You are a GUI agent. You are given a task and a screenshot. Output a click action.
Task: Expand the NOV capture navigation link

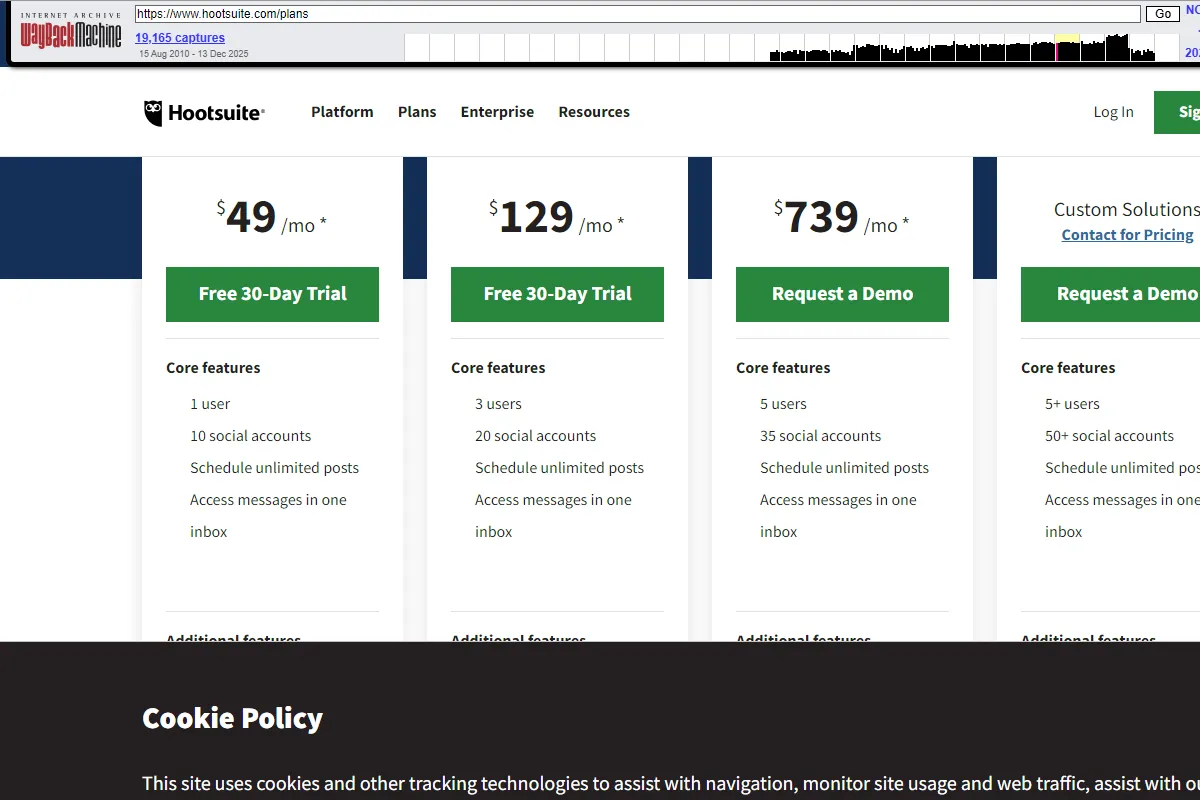[x=1191, y=9]
